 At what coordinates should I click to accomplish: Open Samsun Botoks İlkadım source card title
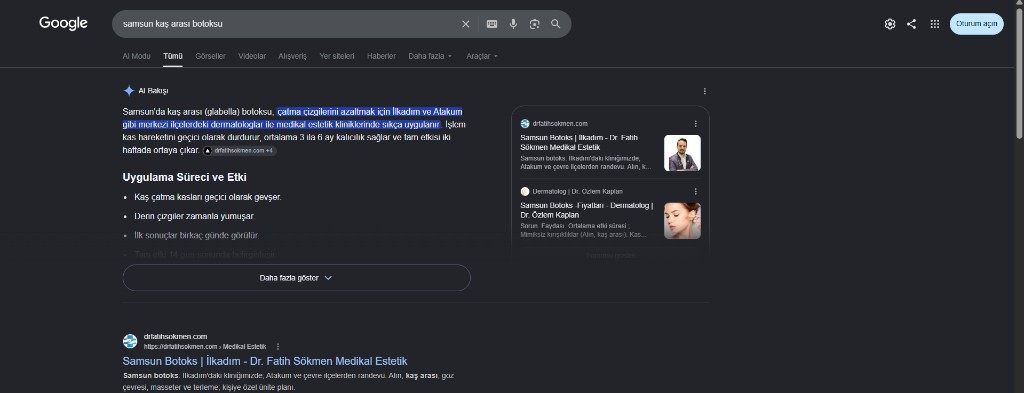579,142
